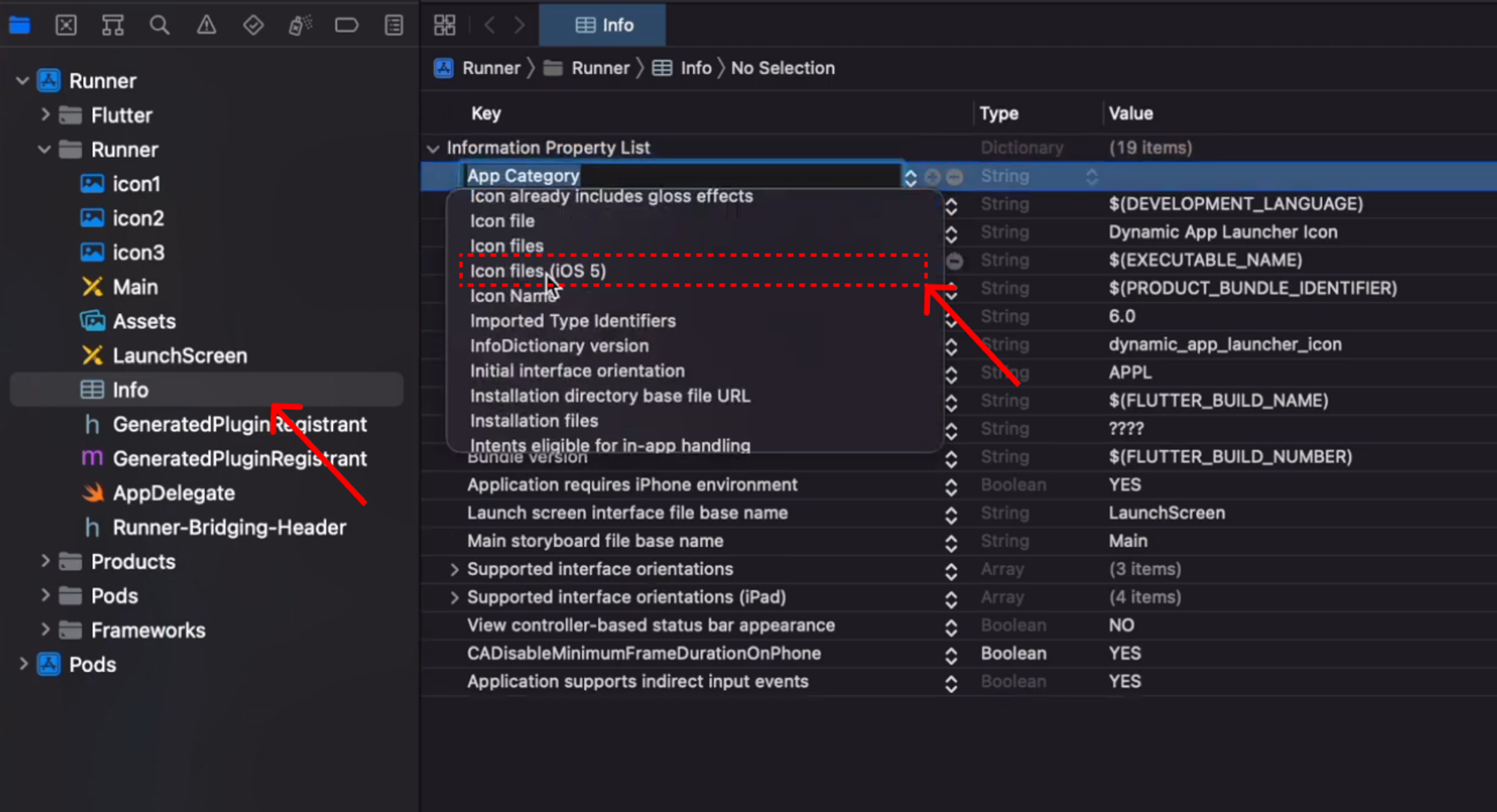Choose 'Icon files (iOS 5)' from list

538,271
